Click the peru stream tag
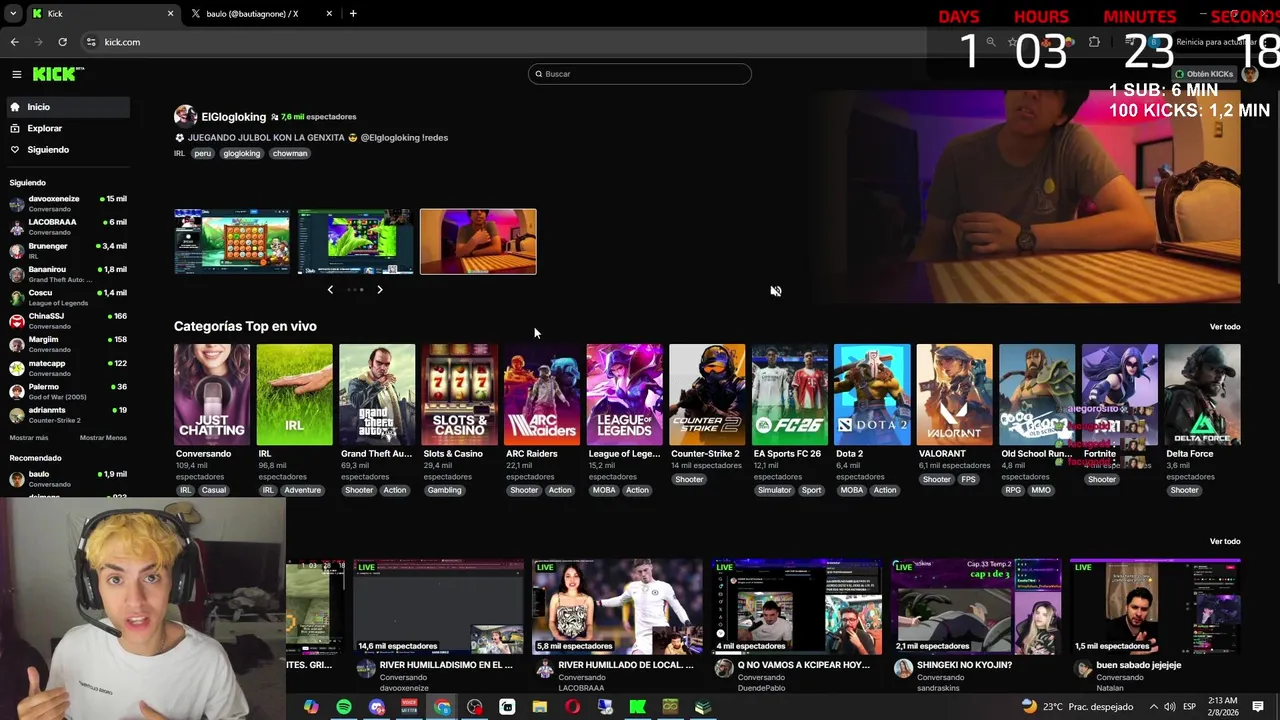 point(203,153)
